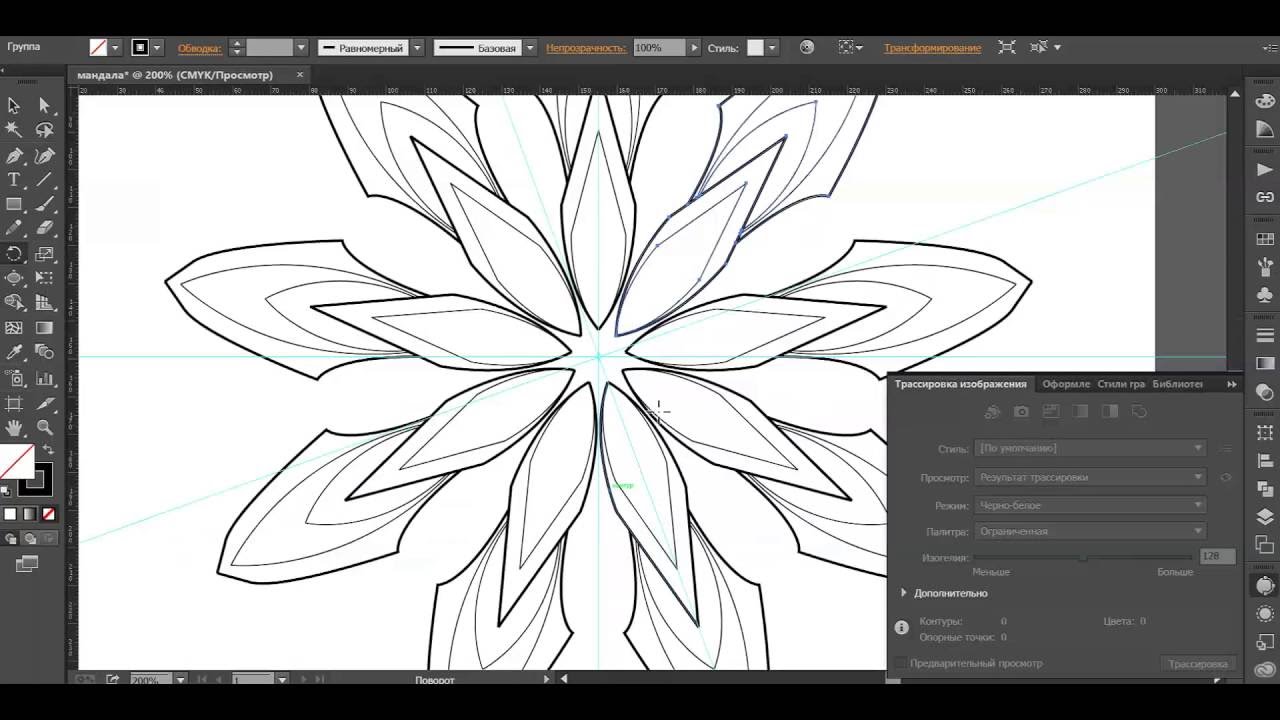Open the Links panel chain icon
The height and width of the screenshot is (720, 1280).
pyautogui.click(x=1265, y=198)
